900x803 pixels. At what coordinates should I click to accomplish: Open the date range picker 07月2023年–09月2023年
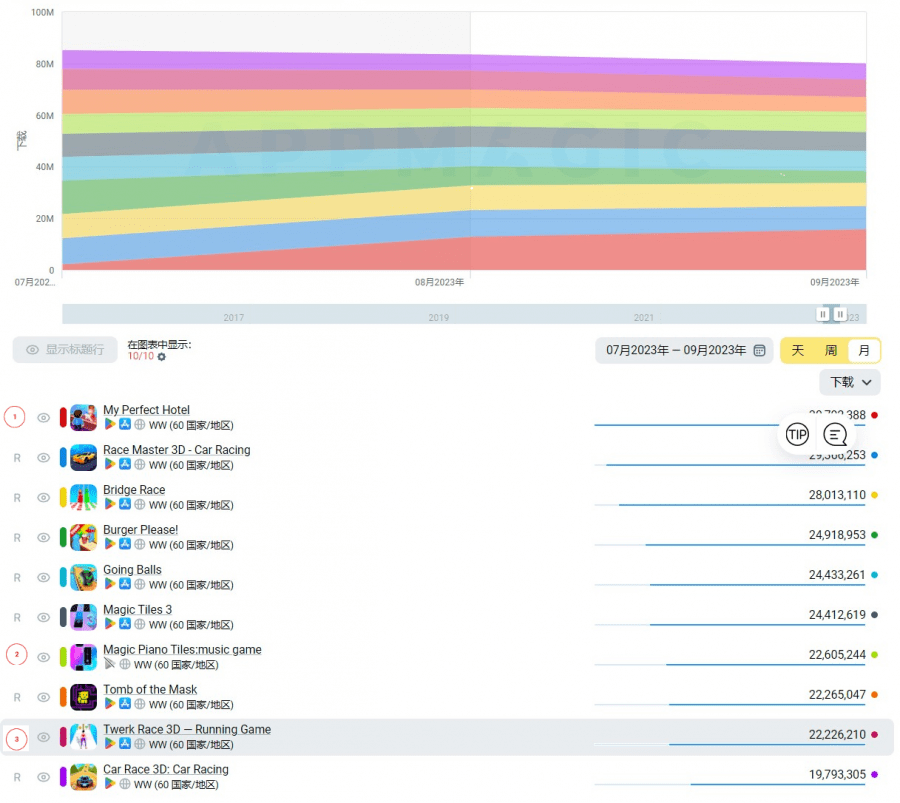pos(676,350)
